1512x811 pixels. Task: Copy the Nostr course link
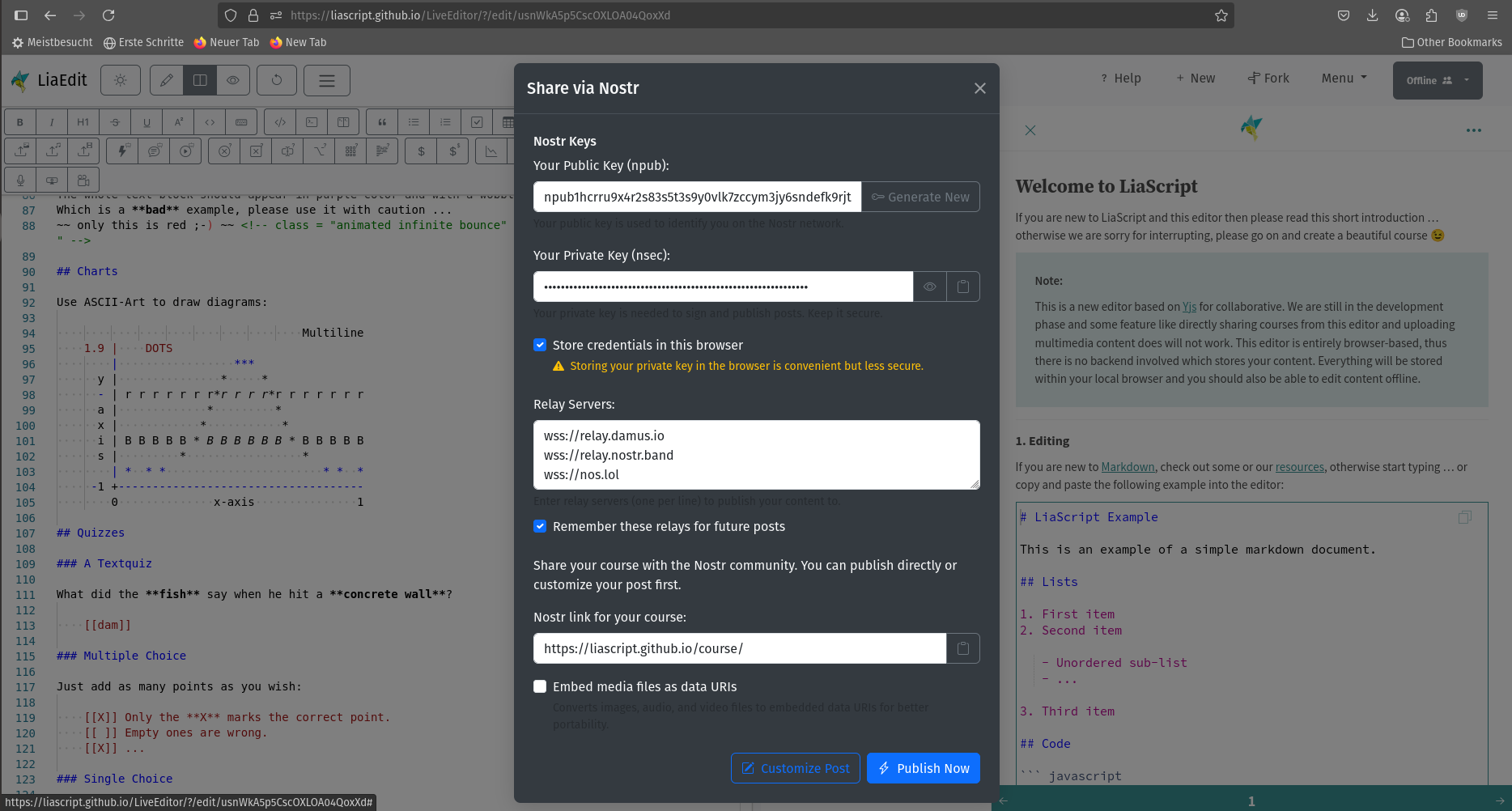(x=963, y=648)
